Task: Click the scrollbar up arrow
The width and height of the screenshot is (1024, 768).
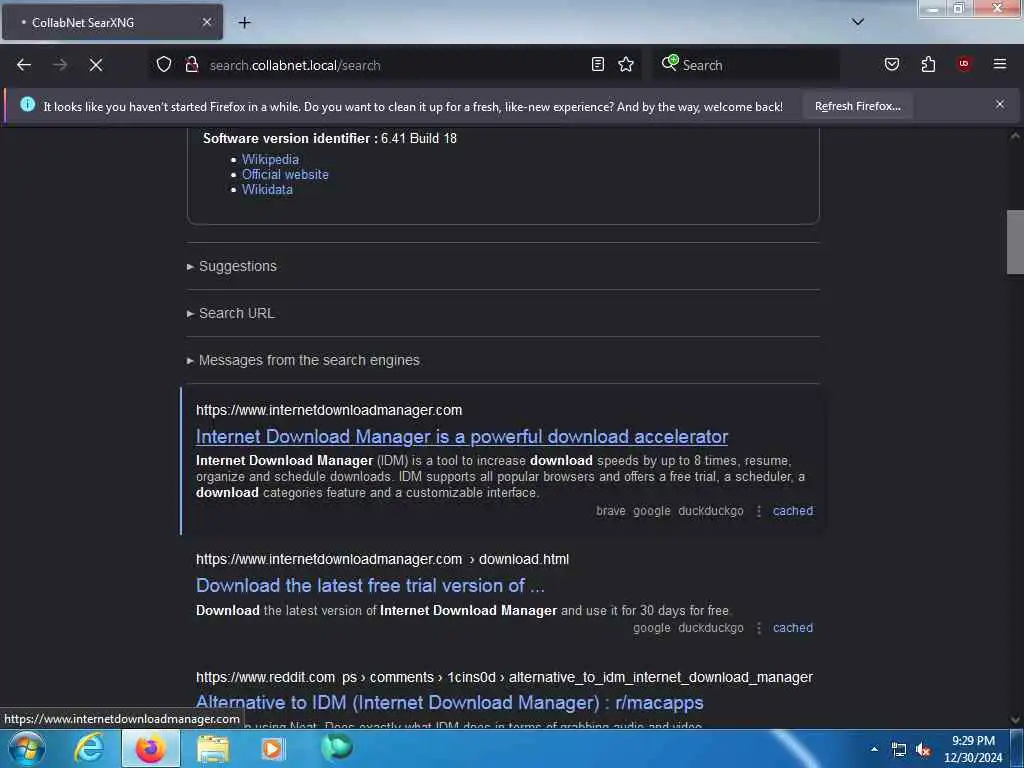Action: click(1015, 136)
